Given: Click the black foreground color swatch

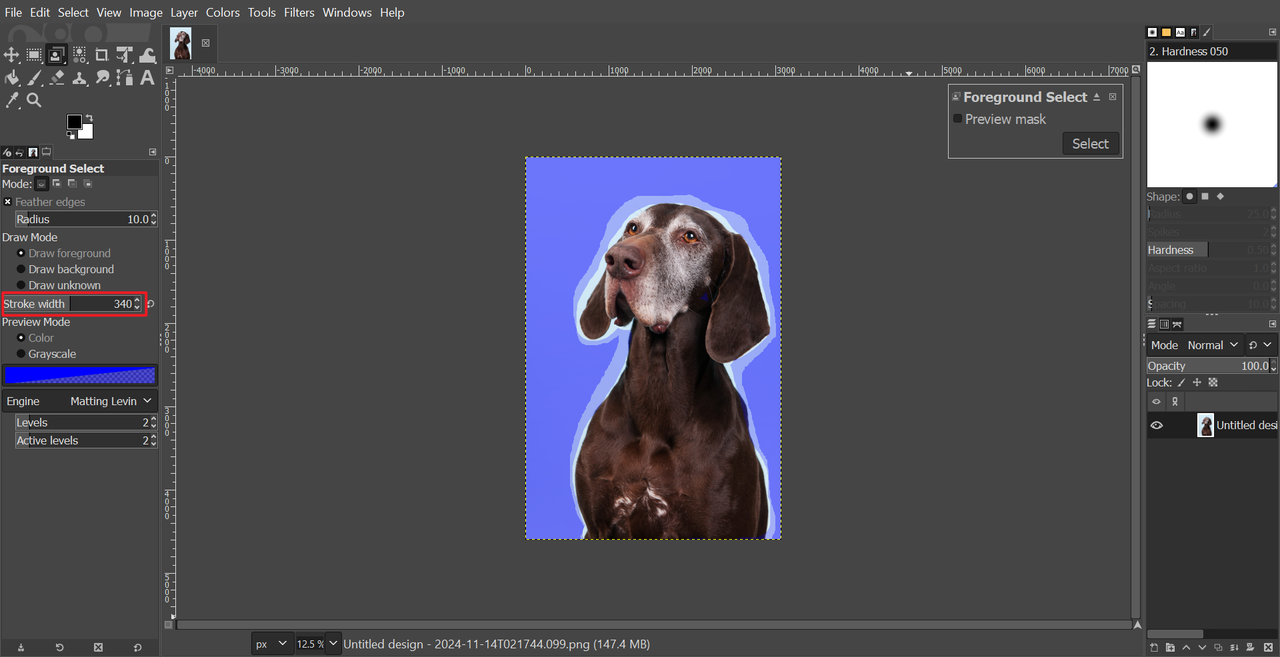Looking at the screenshot, I should pyautogui.click(x=74, y=121).
